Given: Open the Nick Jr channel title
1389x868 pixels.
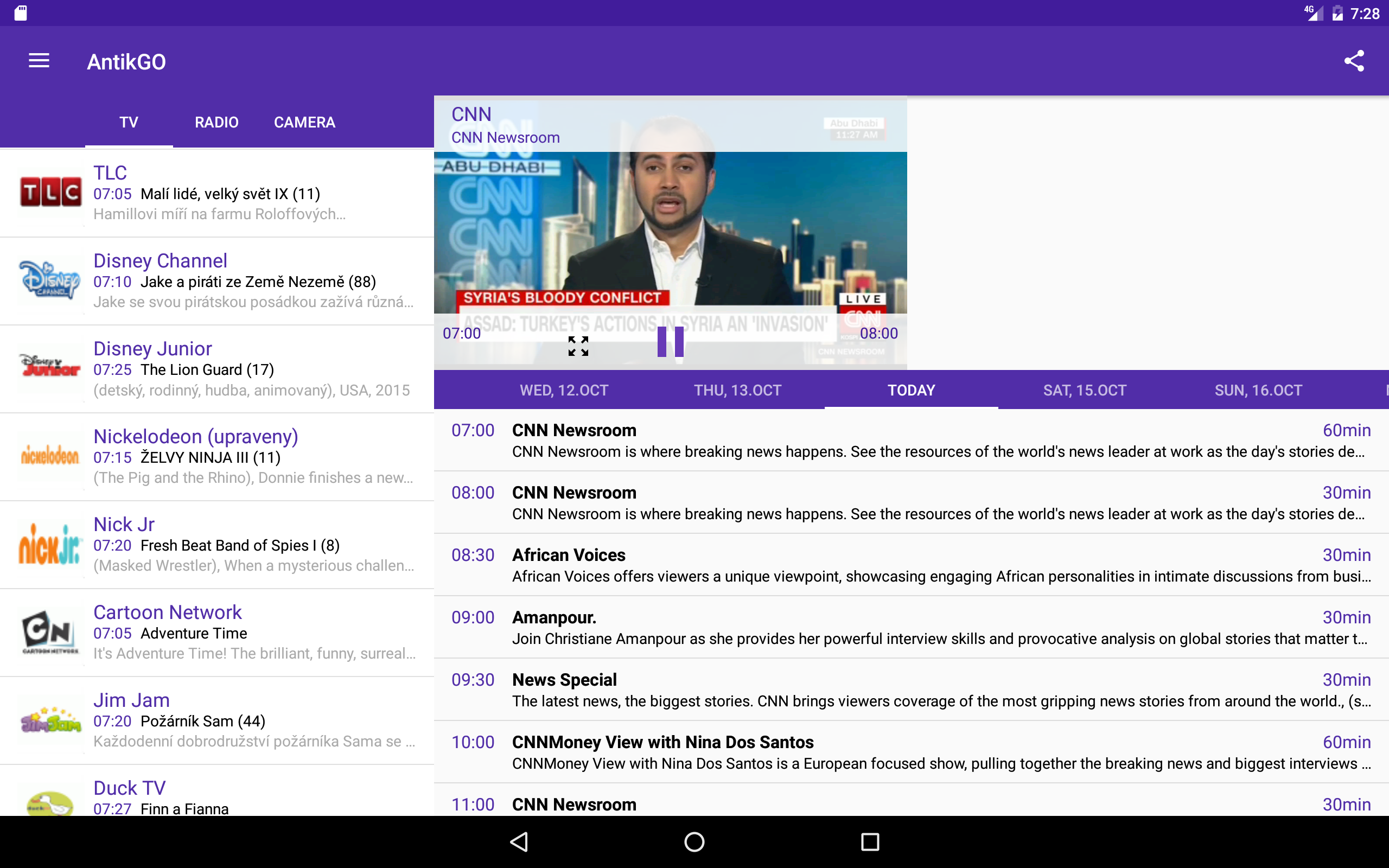Looking at the screenshot, I should [124, 524].
